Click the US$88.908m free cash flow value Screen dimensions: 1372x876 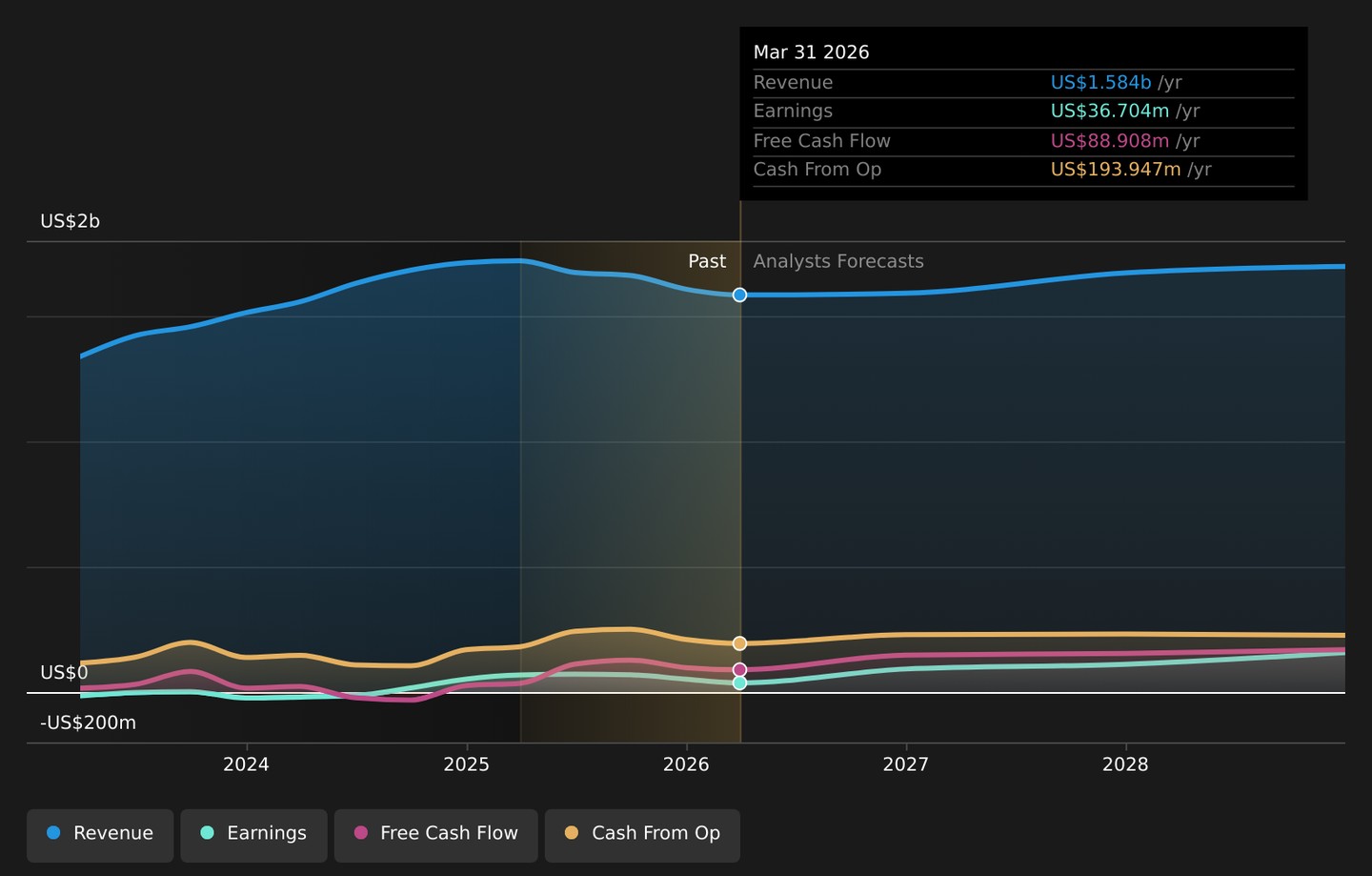[1110, 141]
